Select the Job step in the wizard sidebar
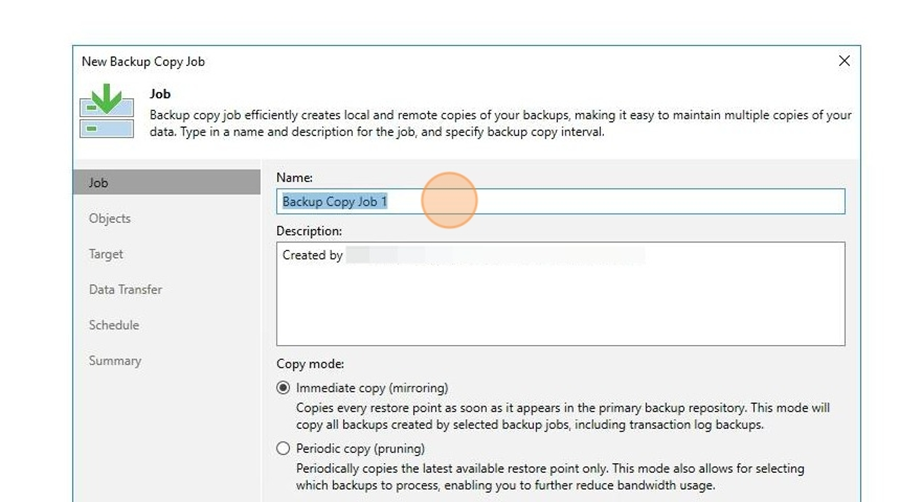This screenshot has height=502, width=900. coord(166,182)
